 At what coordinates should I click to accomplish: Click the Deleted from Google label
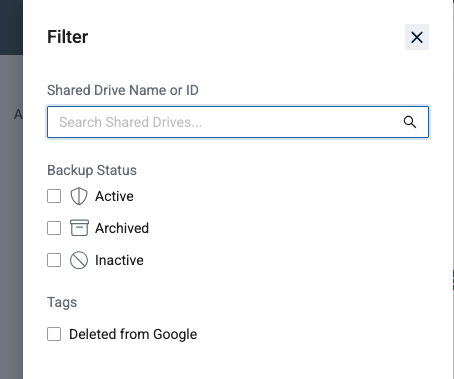(133, 334)
